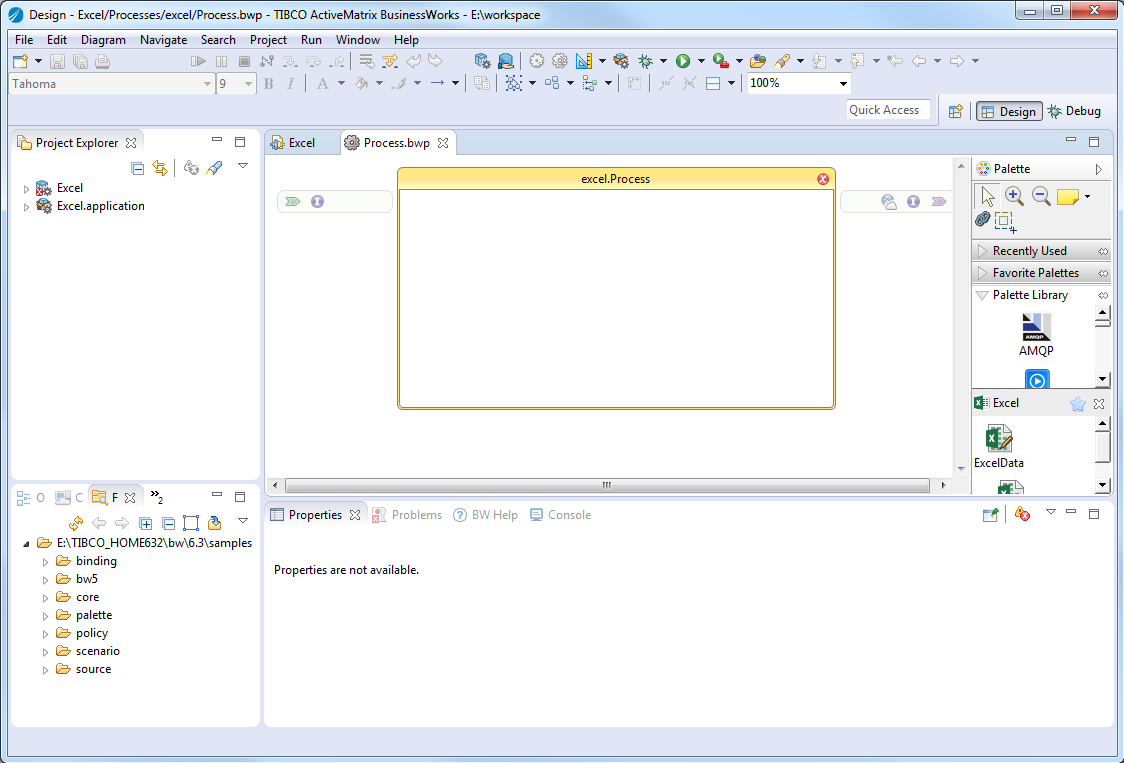Collapse the Palette Library section
1124x763 pixels.
click(983, 295)
